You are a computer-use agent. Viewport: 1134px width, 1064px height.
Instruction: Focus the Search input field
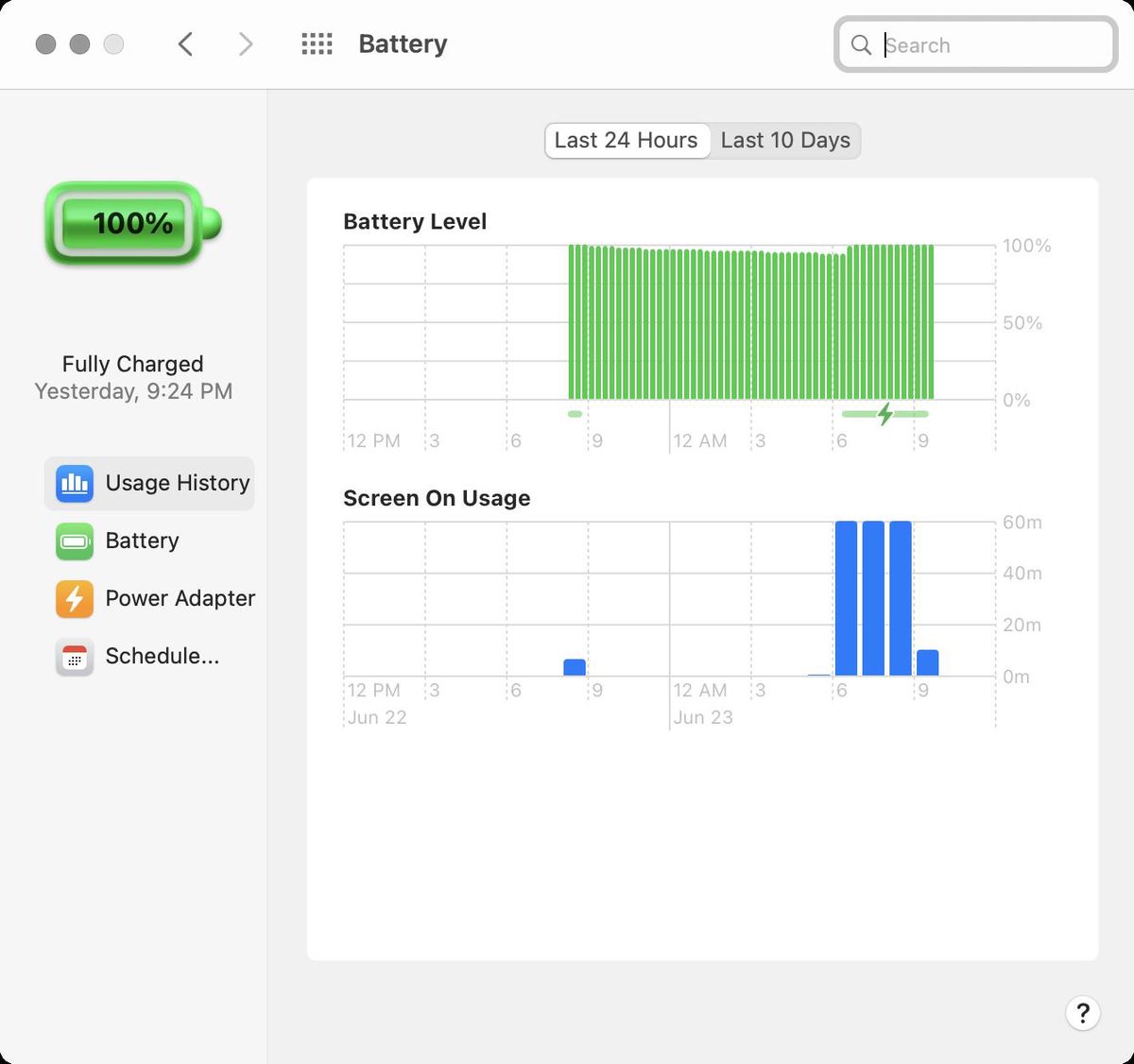[x=976, y=44]
